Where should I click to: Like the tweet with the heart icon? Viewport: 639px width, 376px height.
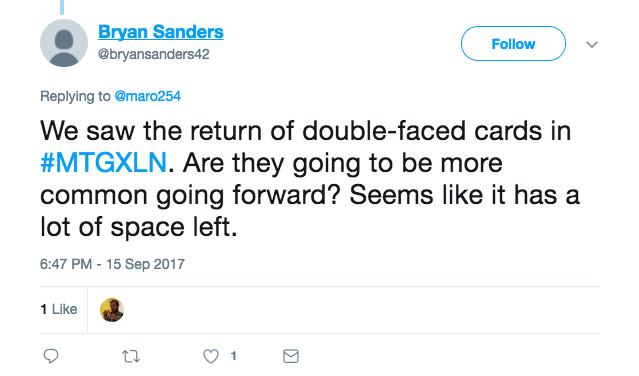[x=211, y=356]
